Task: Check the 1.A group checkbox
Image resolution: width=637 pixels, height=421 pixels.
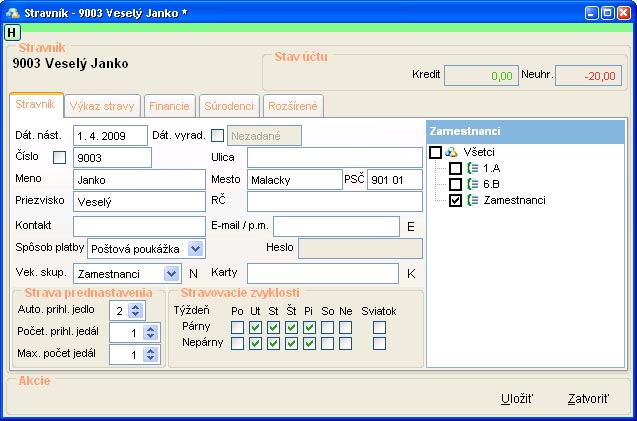Action: coord(456,168)
